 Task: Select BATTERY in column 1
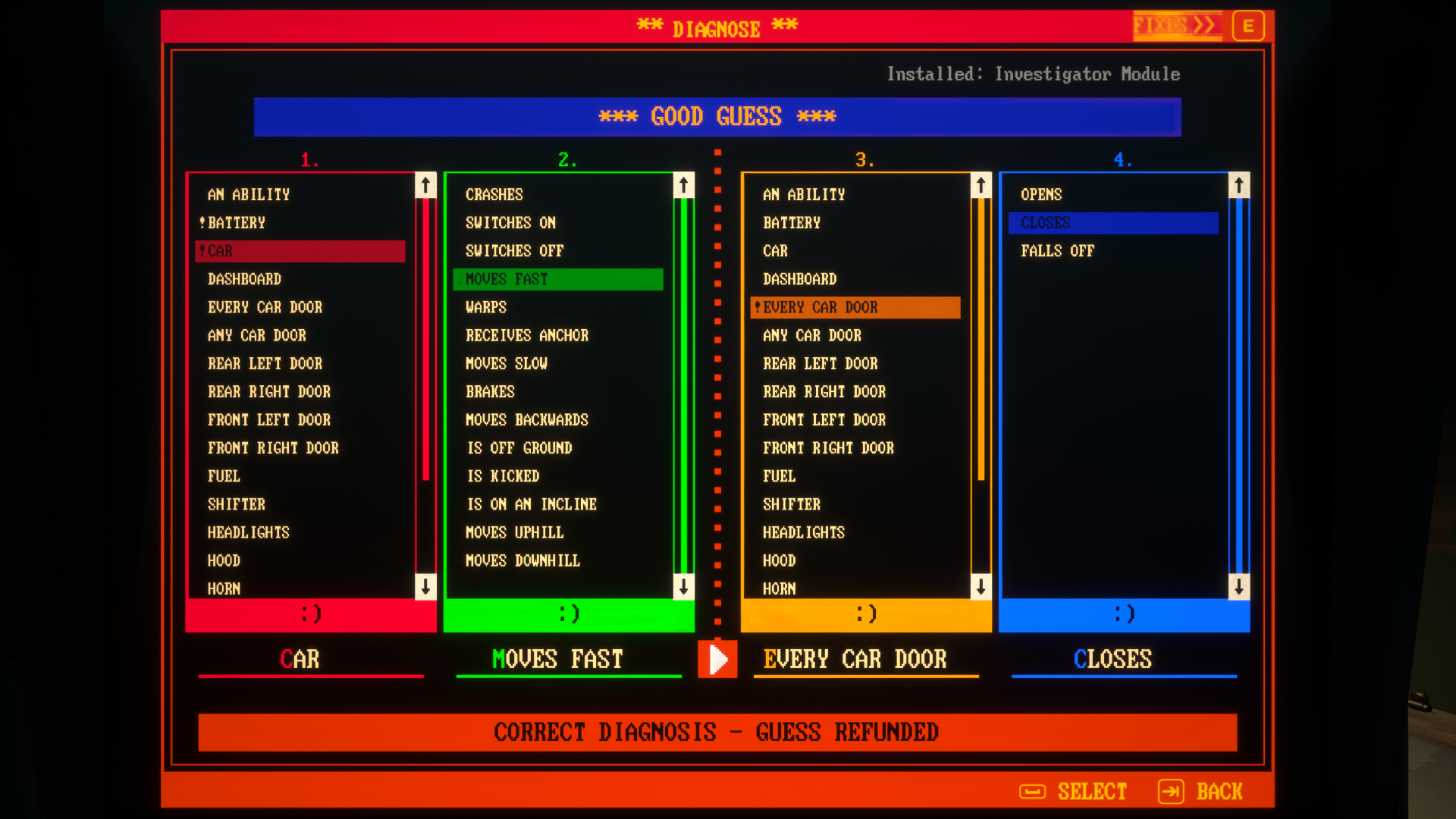point(237,223)
